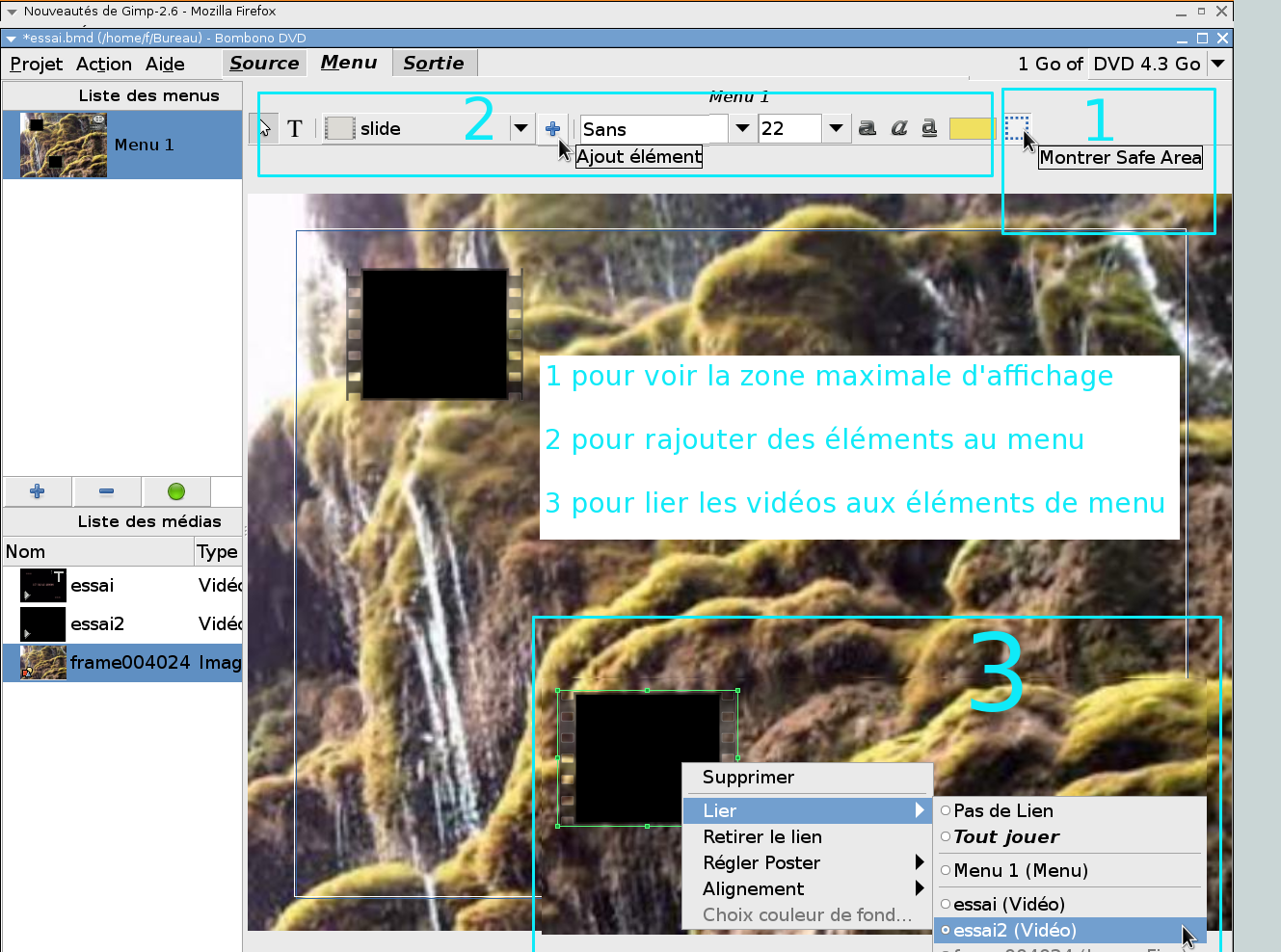Toggle bold text formatting
1281x952 pixels.
[x=867, y=128]
